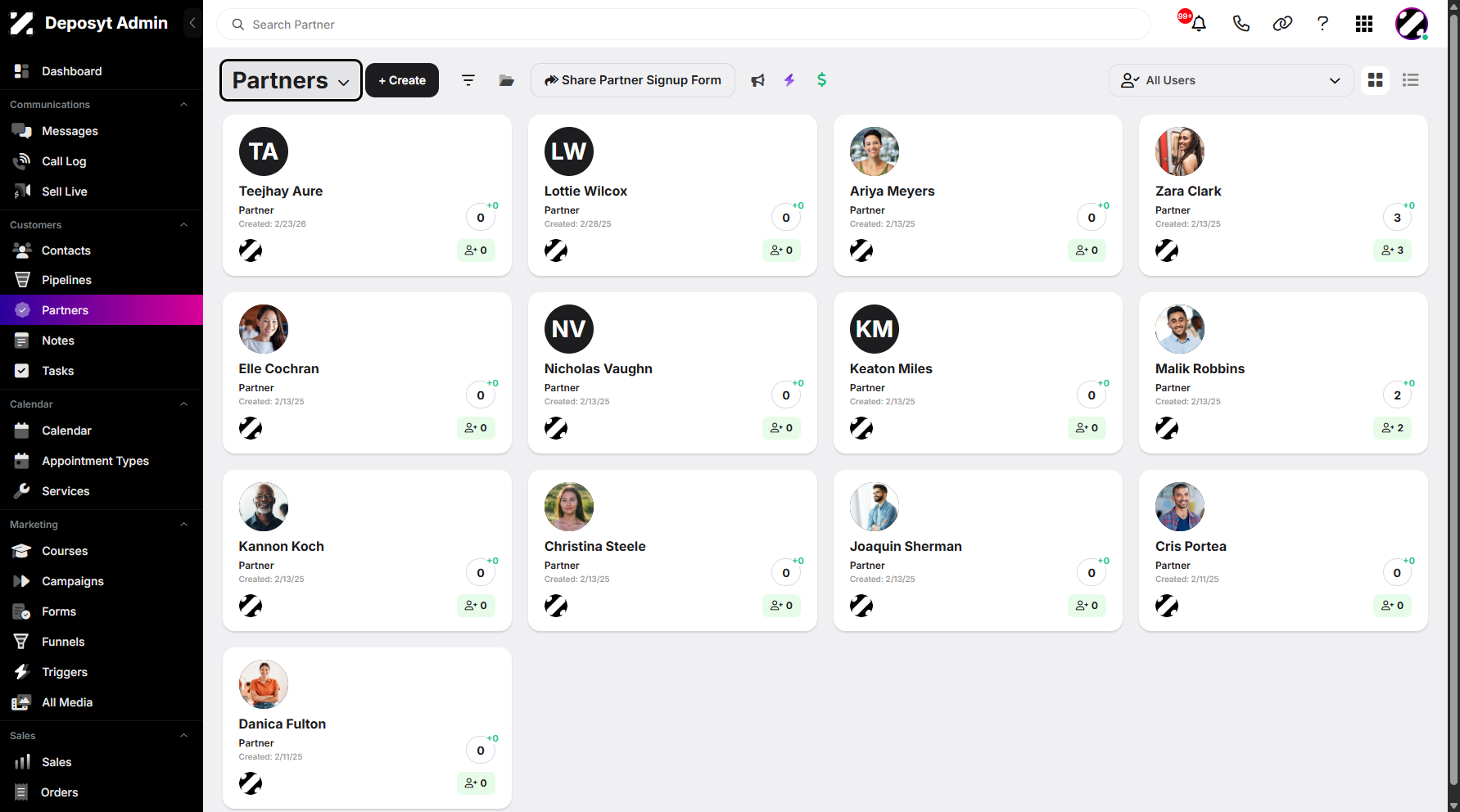Switch to grid card view

click(x=1376, y=80)
